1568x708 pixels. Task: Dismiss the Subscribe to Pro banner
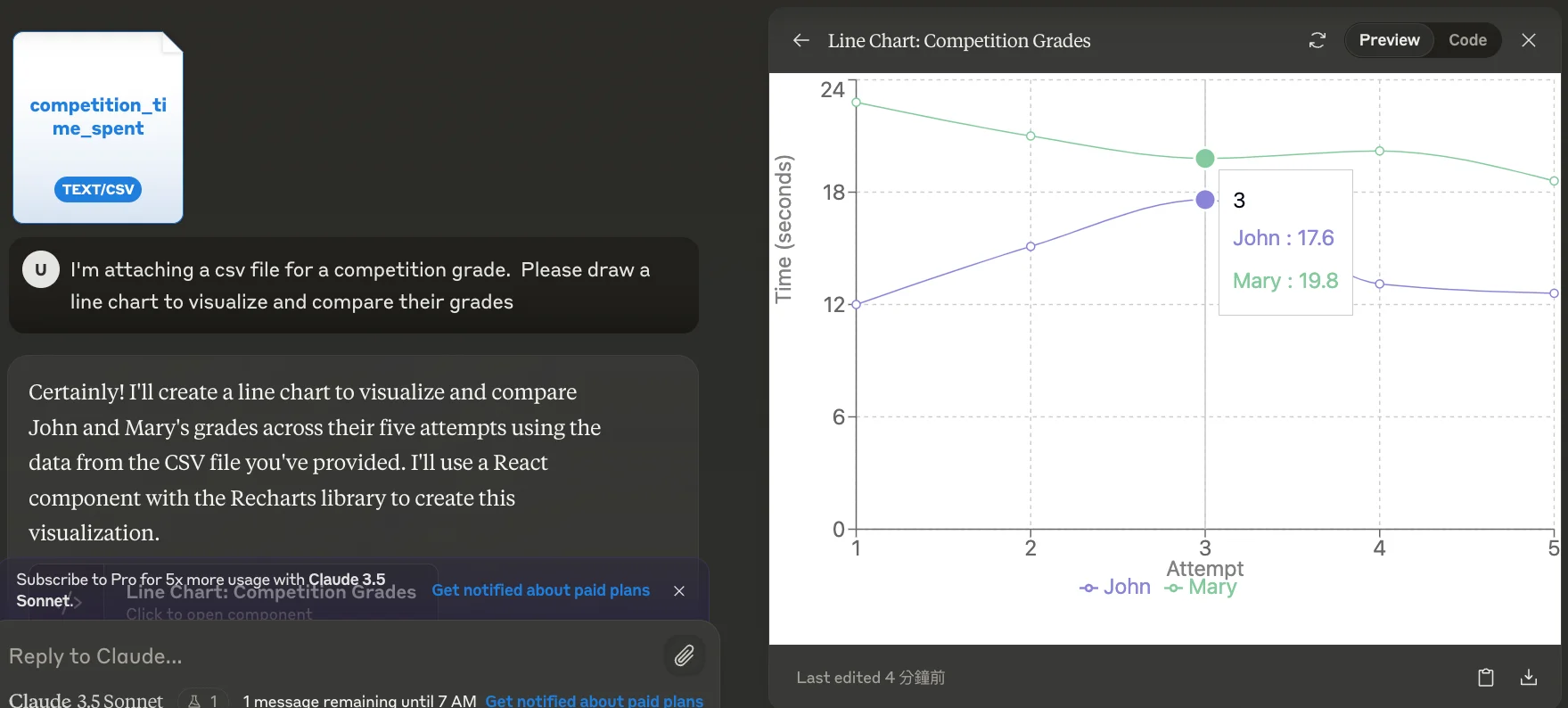pyautogui.click(x=679, y=590)
